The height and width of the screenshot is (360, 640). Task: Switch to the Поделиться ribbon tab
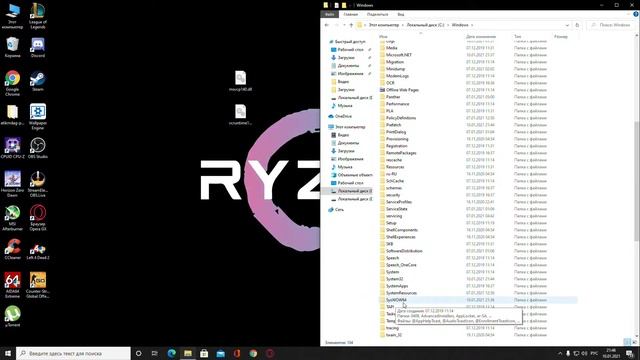[378, 14]
